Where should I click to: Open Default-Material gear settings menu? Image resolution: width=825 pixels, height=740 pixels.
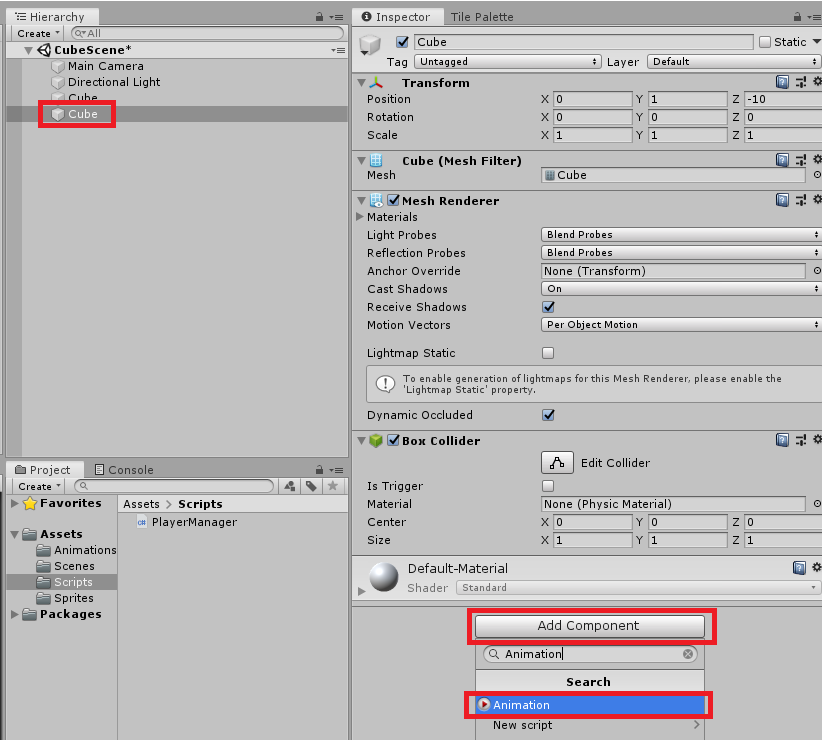click(x=817, y=567)
